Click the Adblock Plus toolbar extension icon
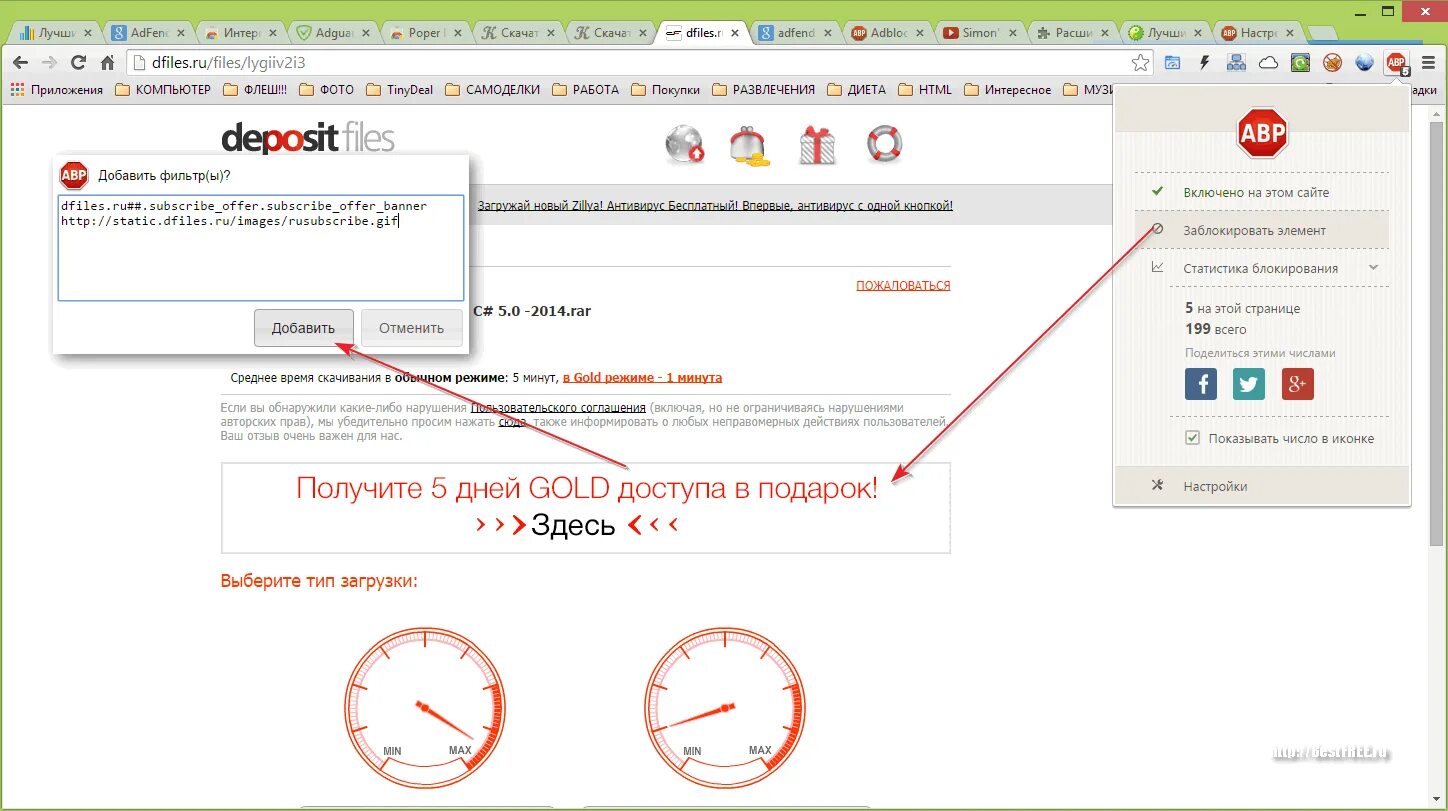 [1397, 63]
